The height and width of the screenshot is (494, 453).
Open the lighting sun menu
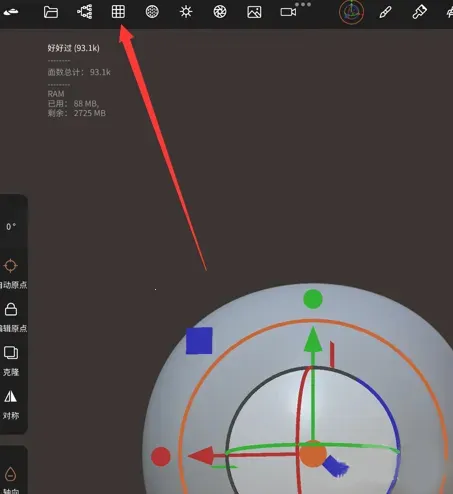[186, 12]
